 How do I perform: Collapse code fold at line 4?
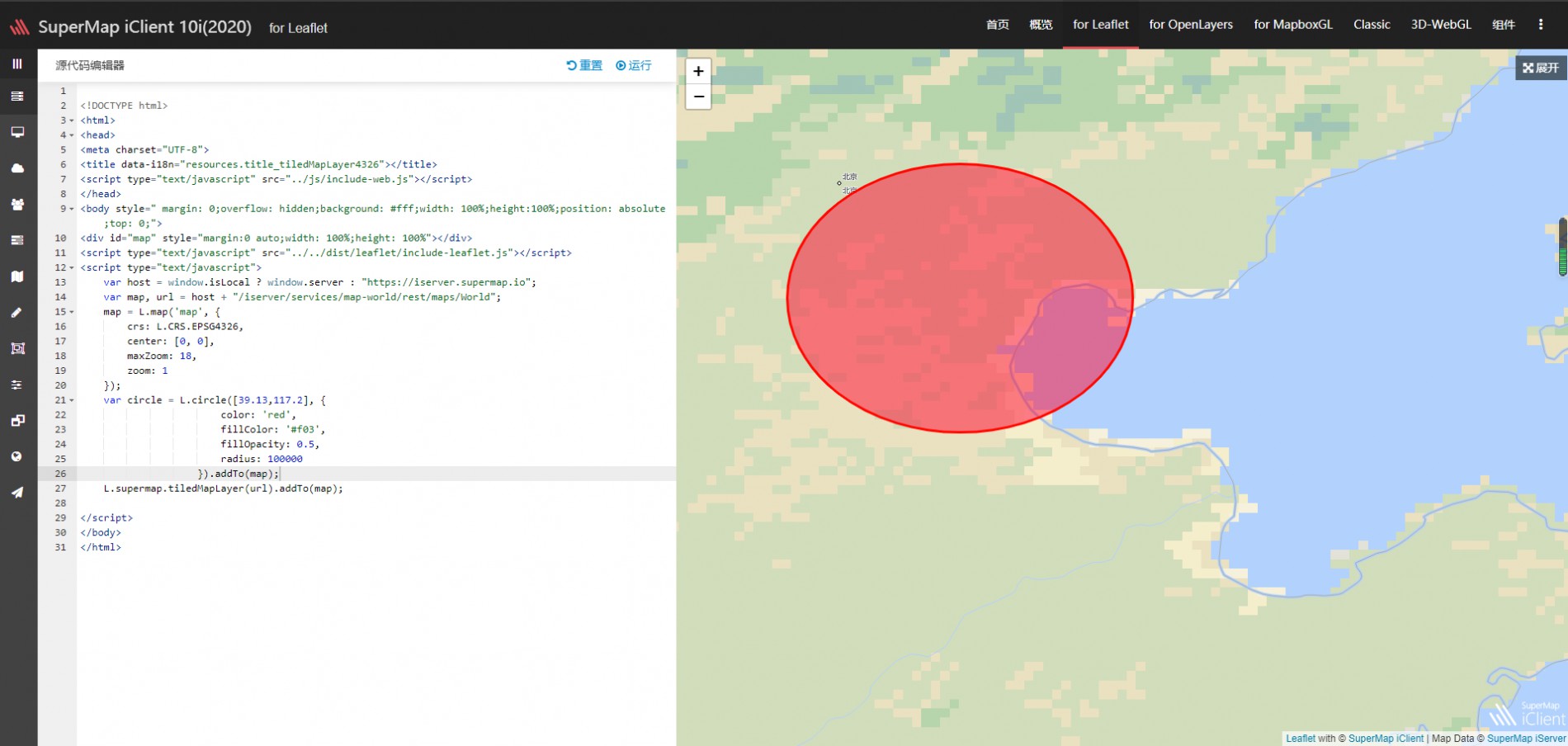(72, 135)
